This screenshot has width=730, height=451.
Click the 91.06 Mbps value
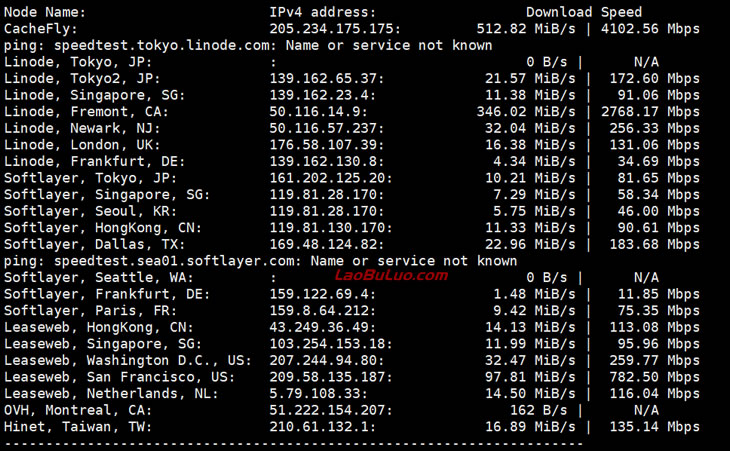point(659,95)
